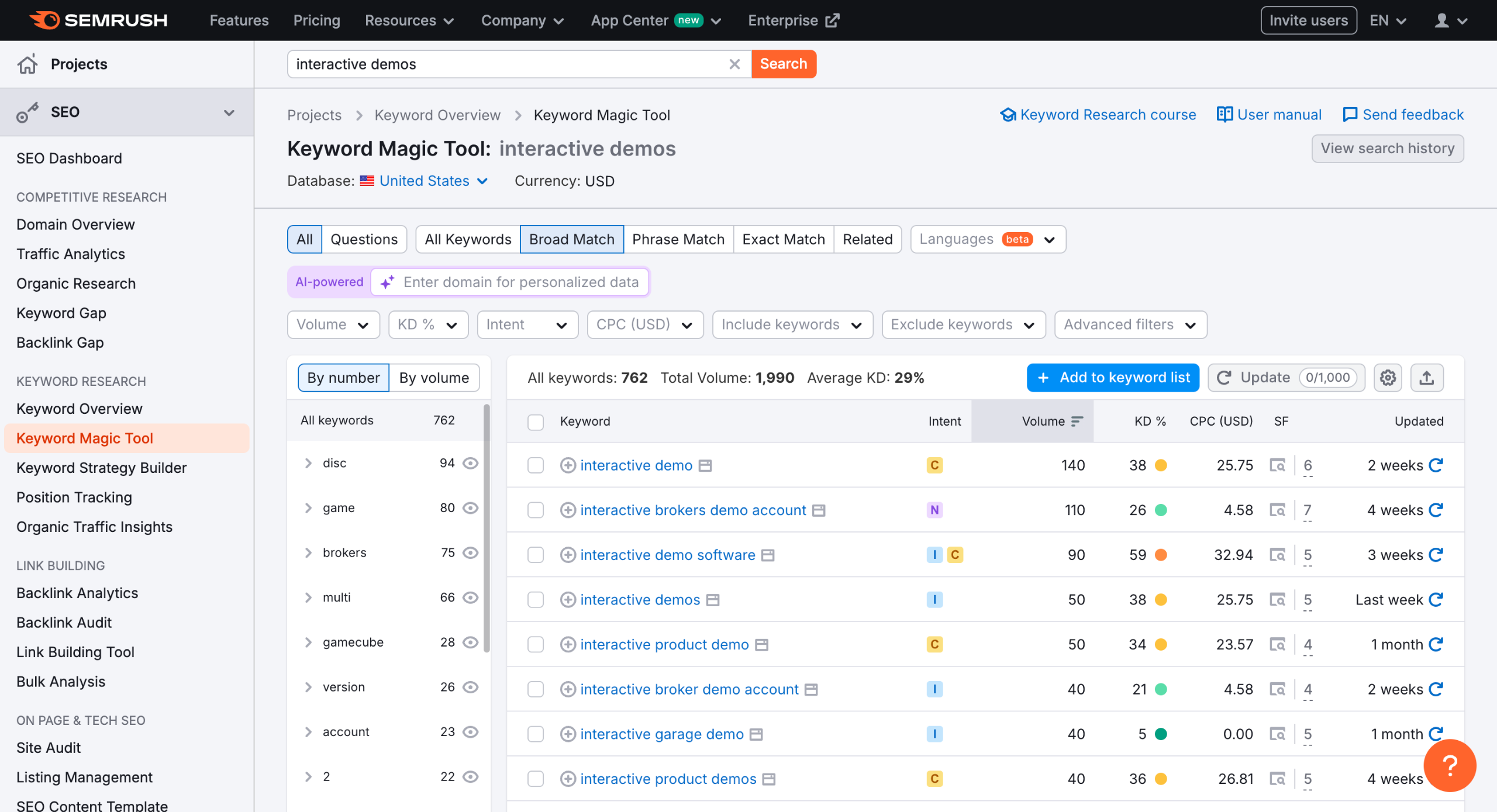Click plus icon beside interactive product demo
Viewport: 1497px width, 812px height.
pos(568,644)
